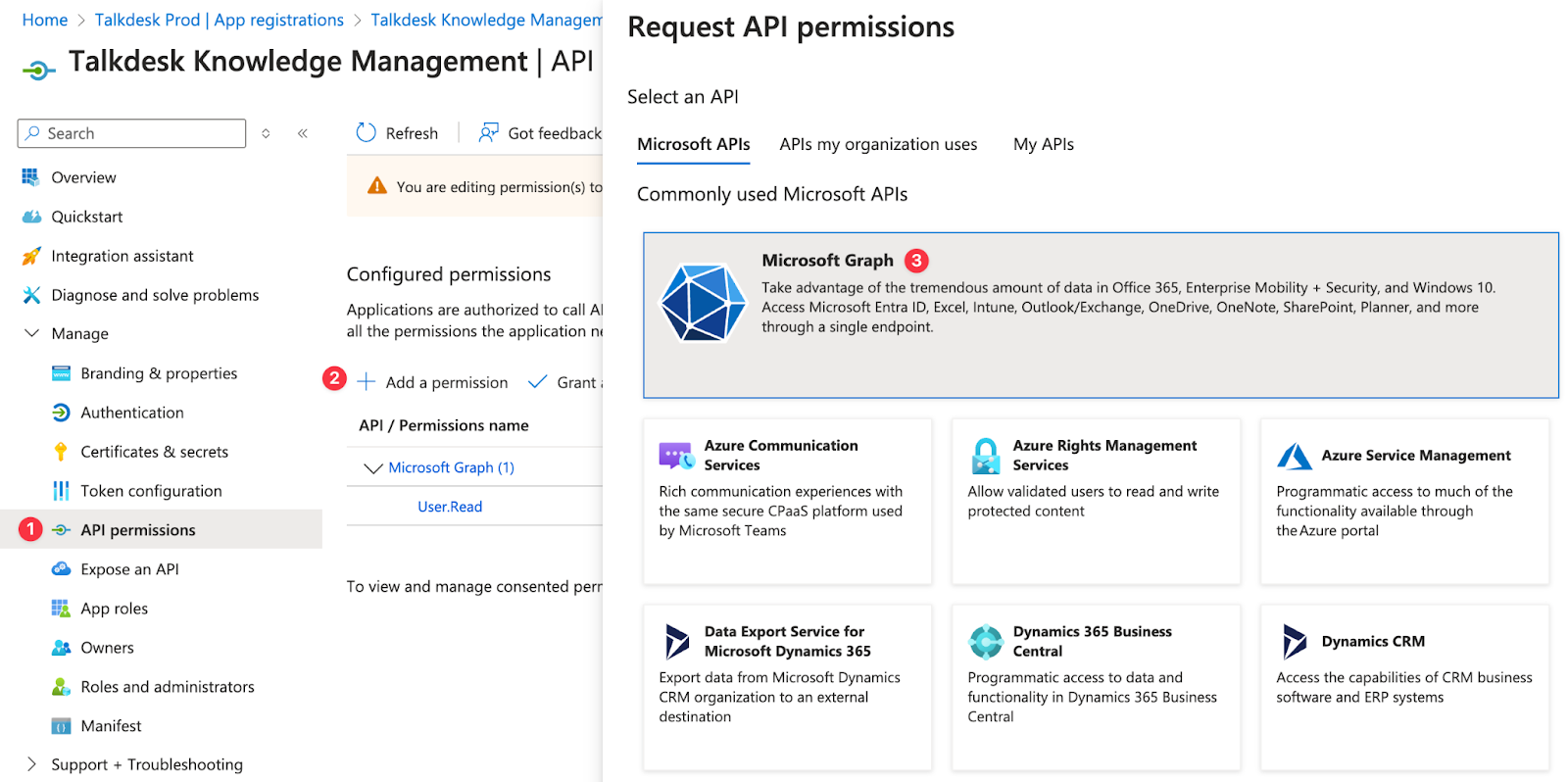Open Talkdesk Knowledge Management breadcrumb link
Viewport: 1568px width, 782px height.
pos(486,20)
